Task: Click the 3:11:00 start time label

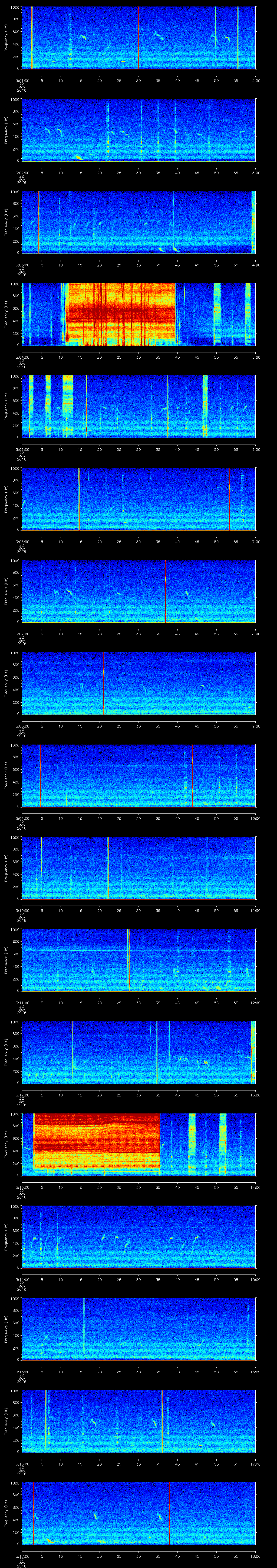Action: 22,1003
